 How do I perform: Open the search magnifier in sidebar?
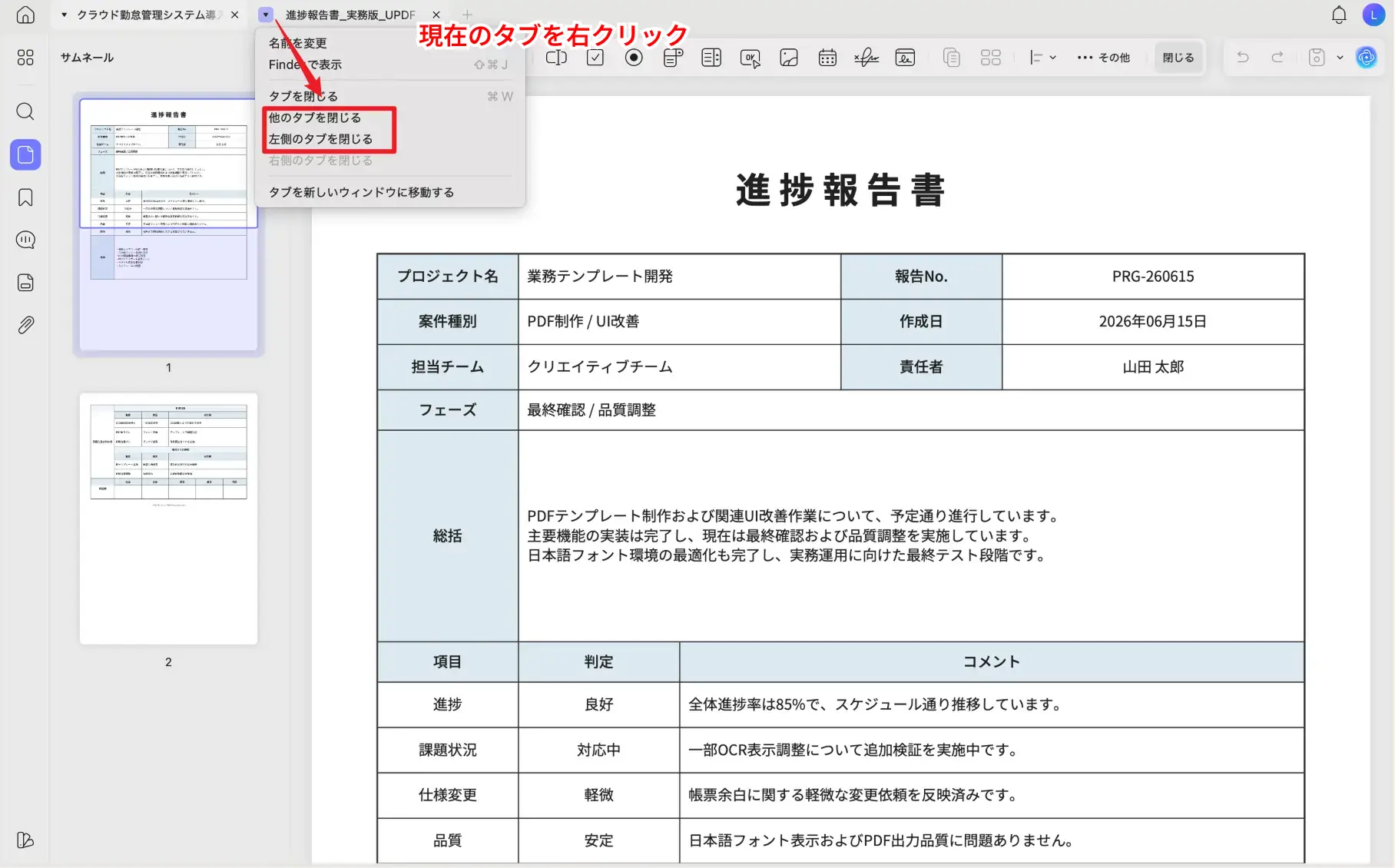pyautogui.click(x=25, y=111)
